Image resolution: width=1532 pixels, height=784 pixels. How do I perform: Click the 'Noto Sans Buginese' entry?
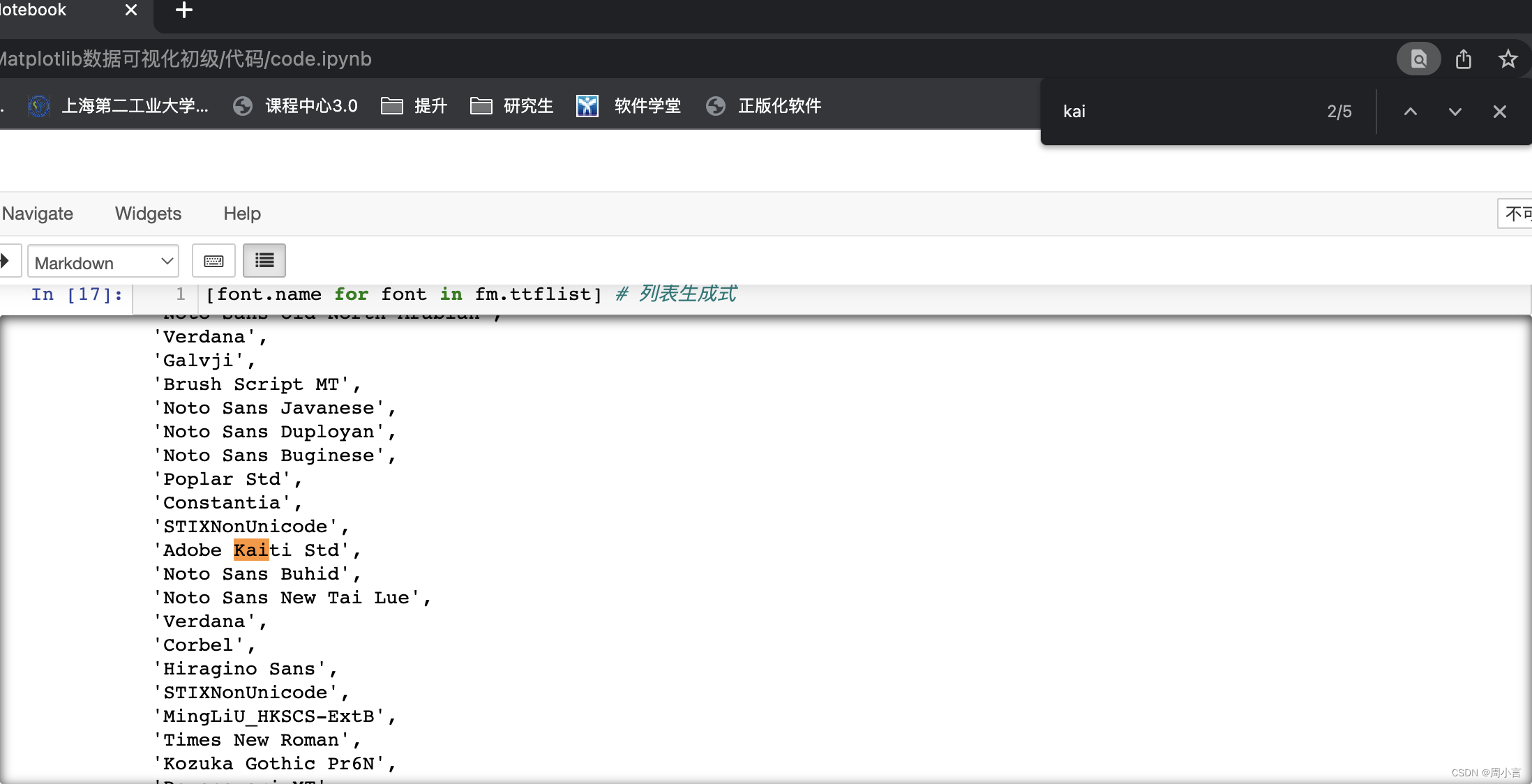coord(275,455)
